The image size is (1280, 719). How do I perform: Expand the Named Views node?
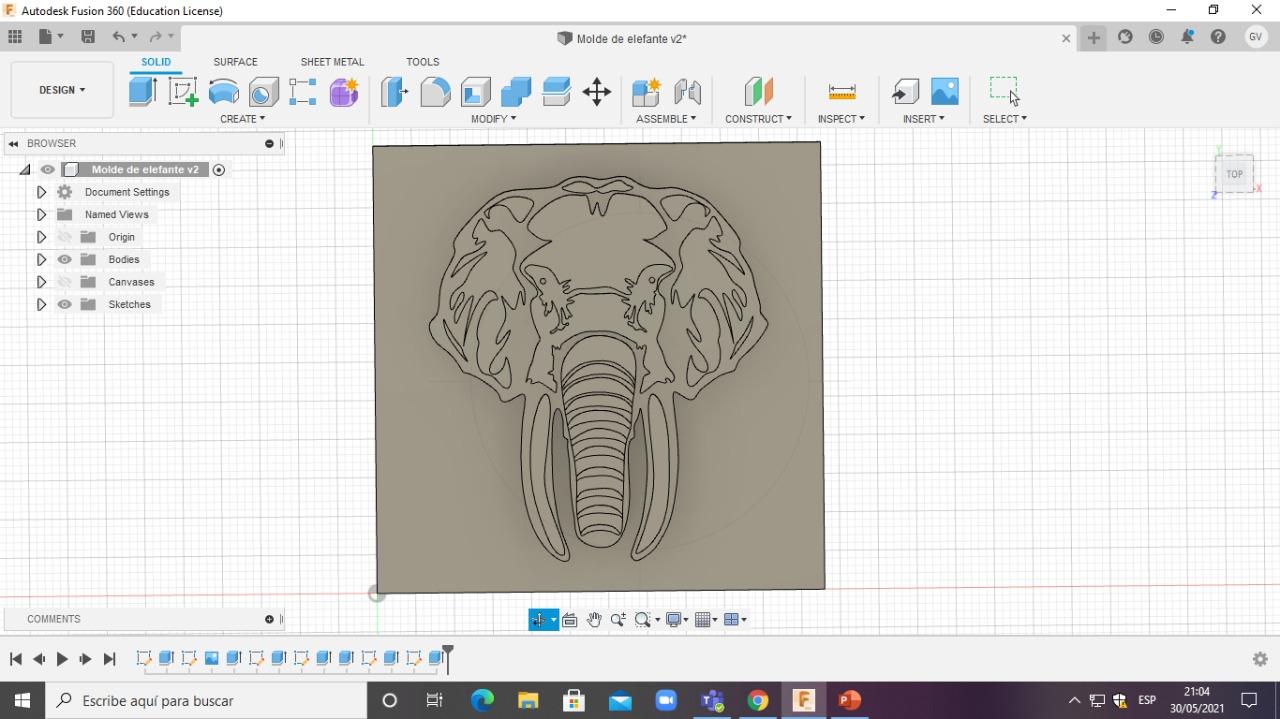41,215
